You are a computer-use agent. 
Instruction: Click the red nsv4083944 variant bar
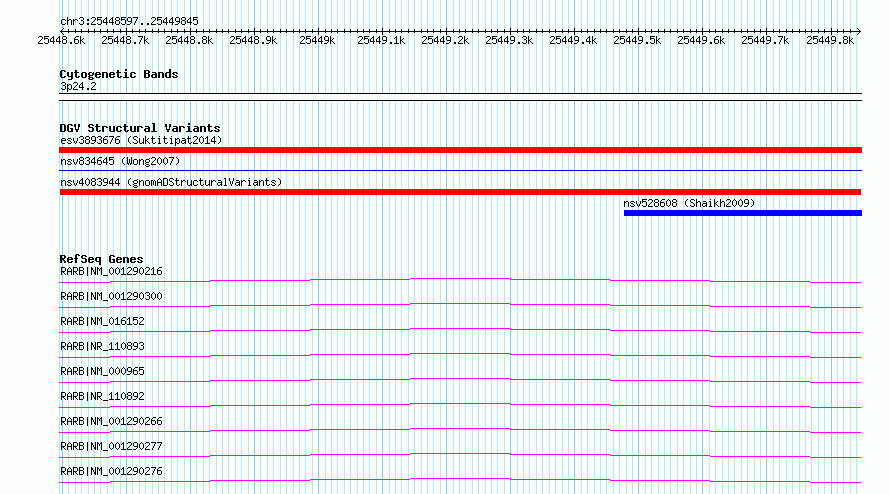coord(460,192)
